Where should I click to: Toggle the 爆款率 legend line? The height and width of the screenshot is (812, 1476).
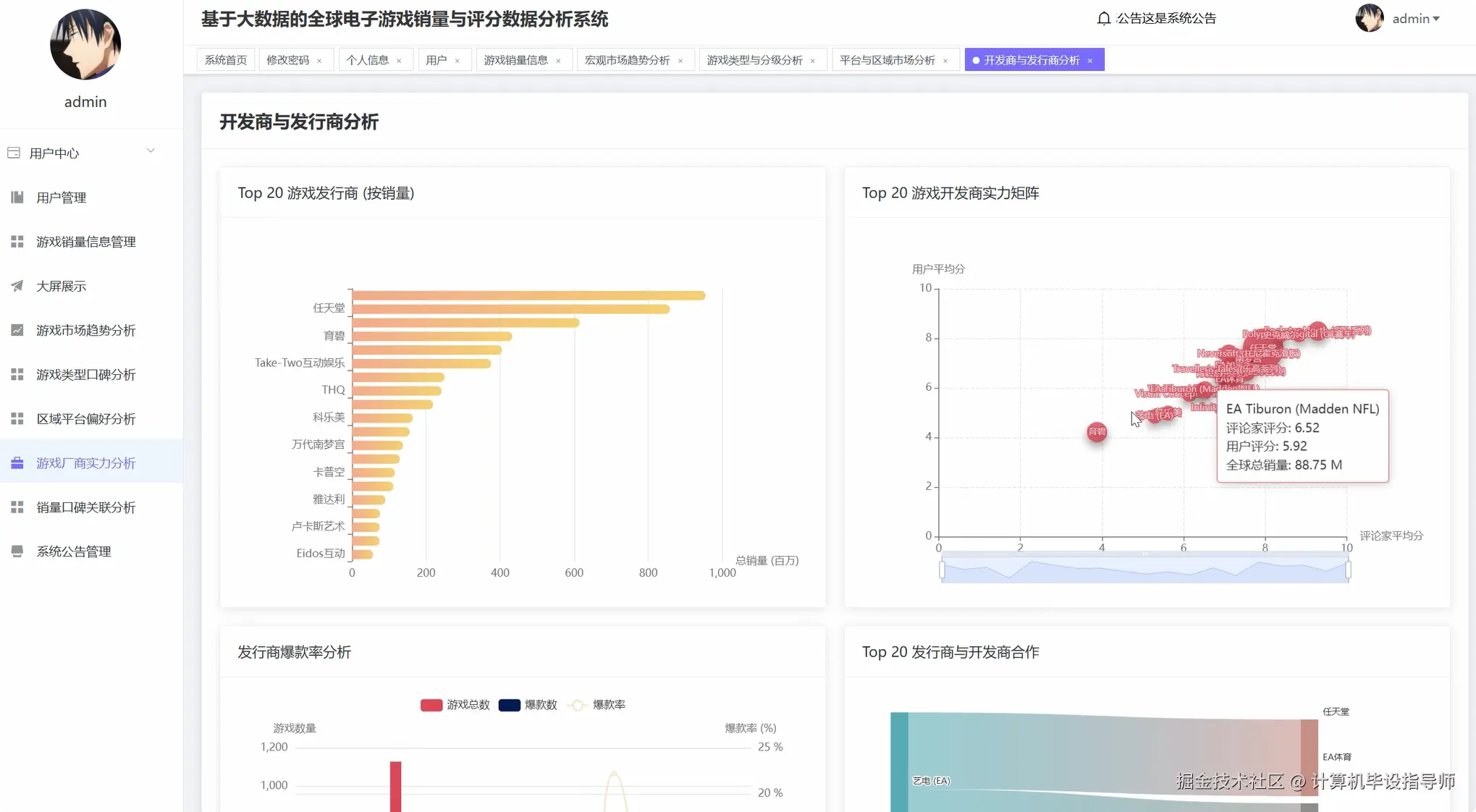(x=597, y=704)
